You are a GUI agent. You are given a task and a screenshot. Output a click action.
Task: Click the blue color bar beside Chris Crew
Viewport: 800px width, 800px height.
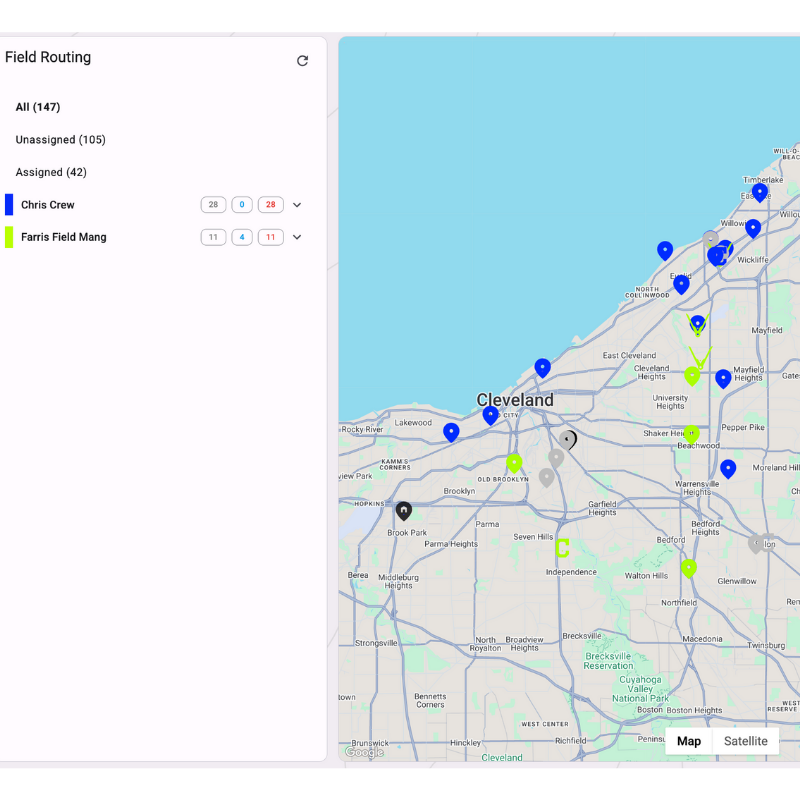pos(9,205)
